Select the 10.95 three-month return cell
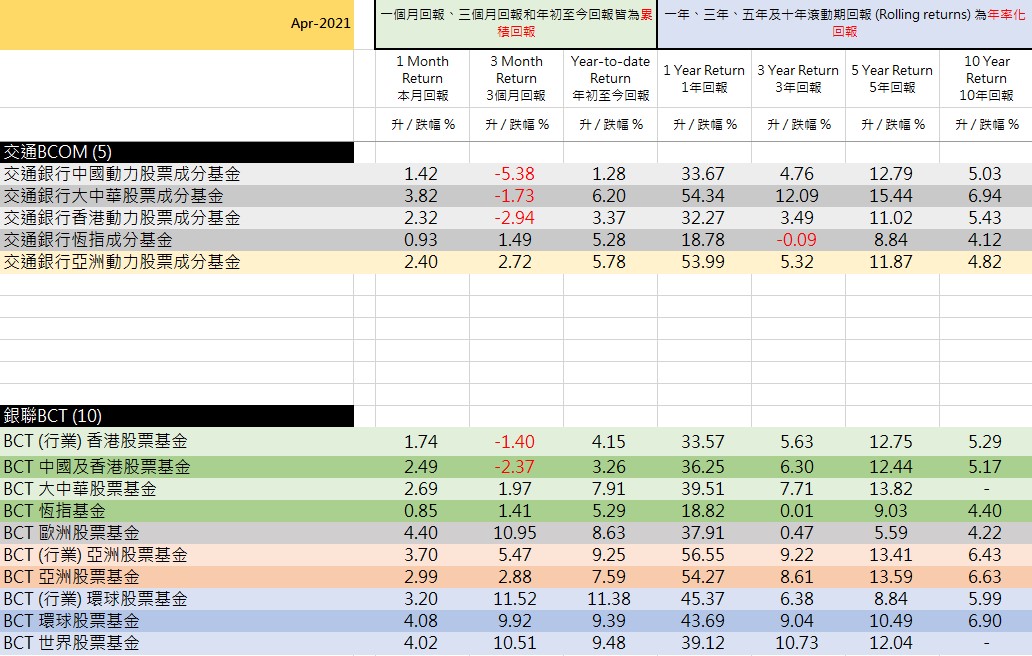Viewport: 1032px width, 656px height. coord(515,533)
